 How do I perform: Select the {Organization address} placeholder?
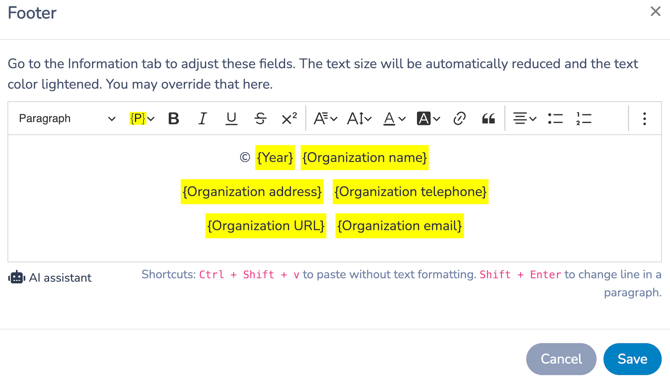click(x=252, y=191)
